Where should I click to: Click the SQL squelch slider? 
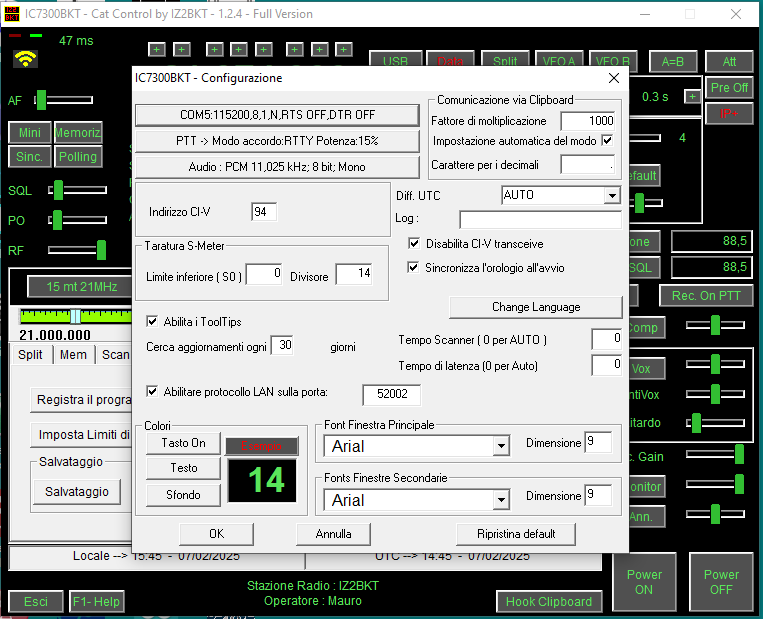(x=77, y=190)
